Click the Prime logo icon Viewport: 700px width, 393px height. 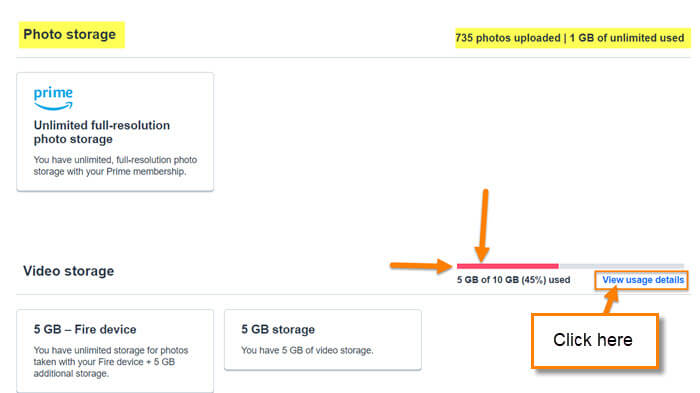(x=53, y=98)
